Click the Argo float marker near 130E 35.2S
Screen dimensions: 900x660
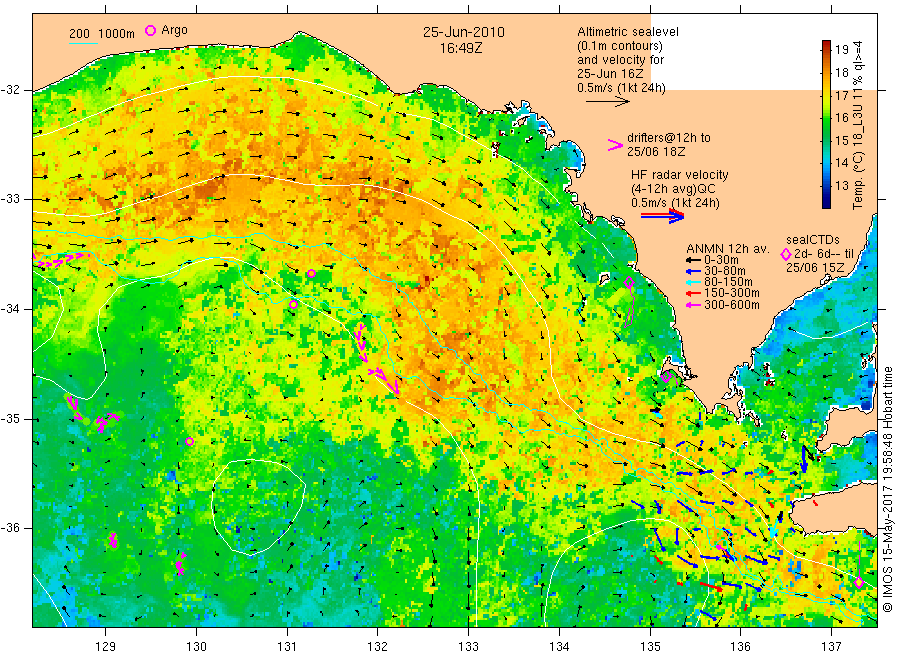pos(189,441)
